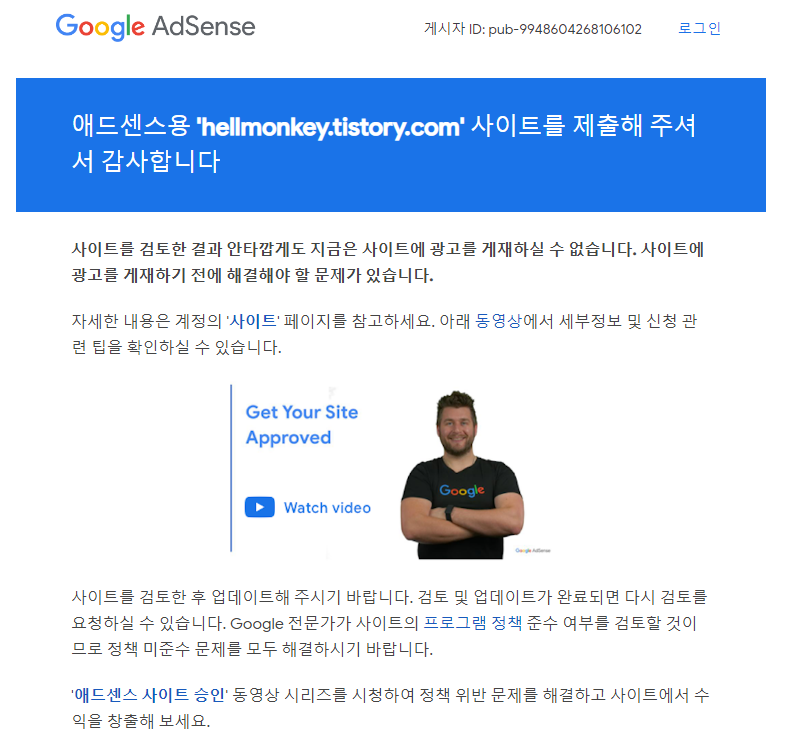Click the hellmonkey.tistory.com site name in banner

point(331,127)
